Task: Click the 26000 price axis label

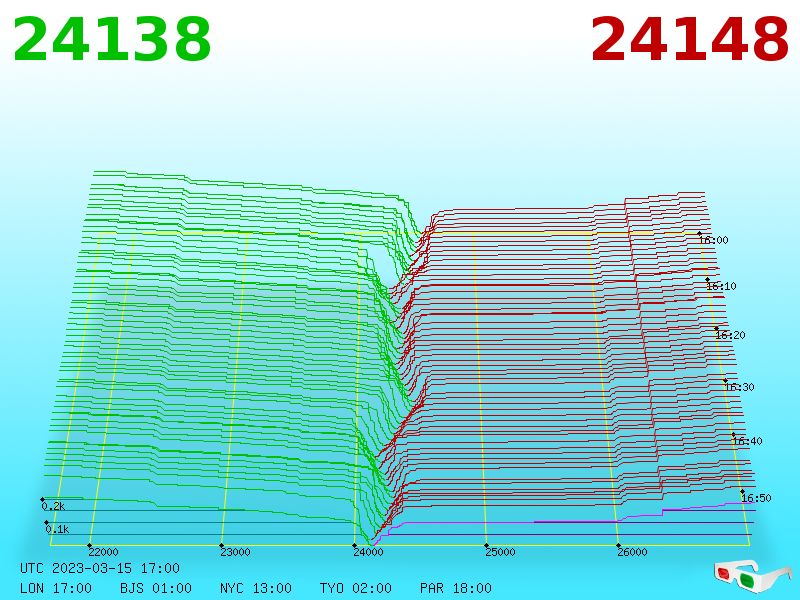Action: point(632,552)
